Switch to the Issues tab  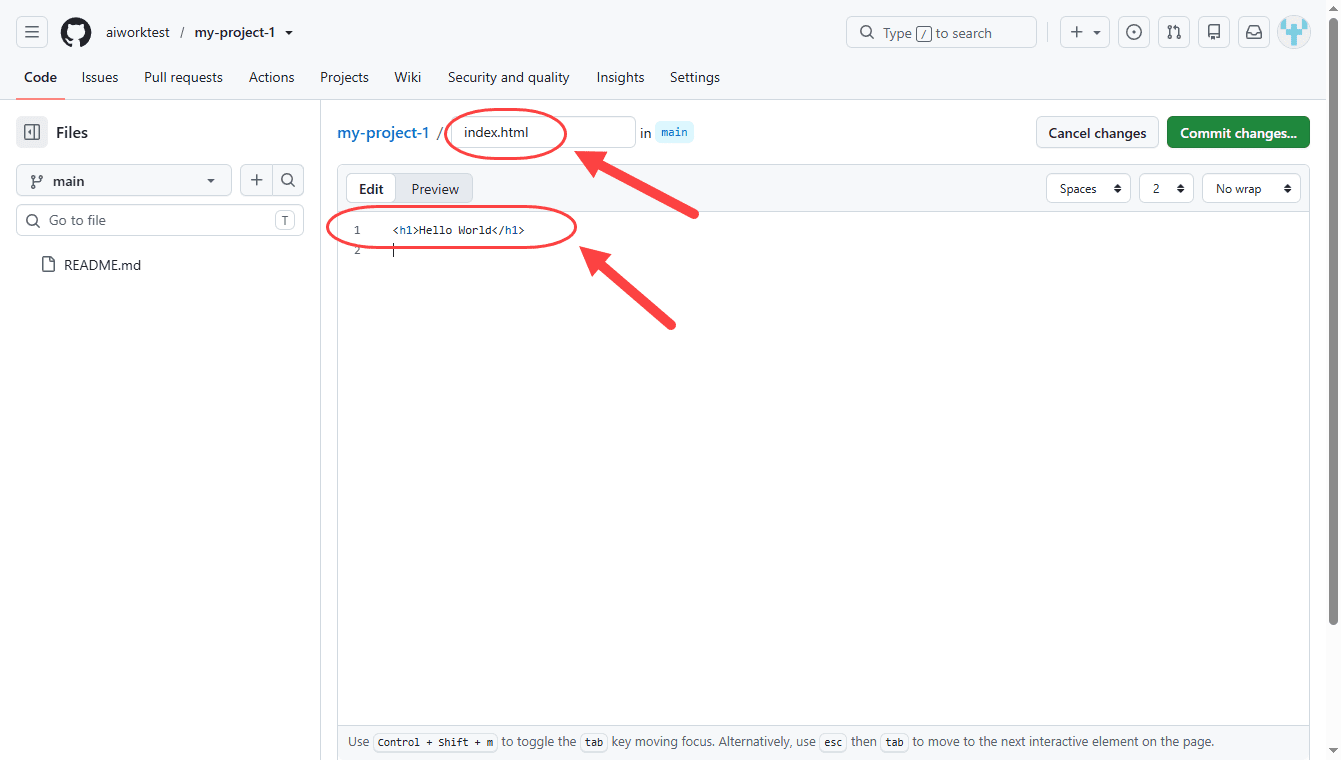[100, 77]
